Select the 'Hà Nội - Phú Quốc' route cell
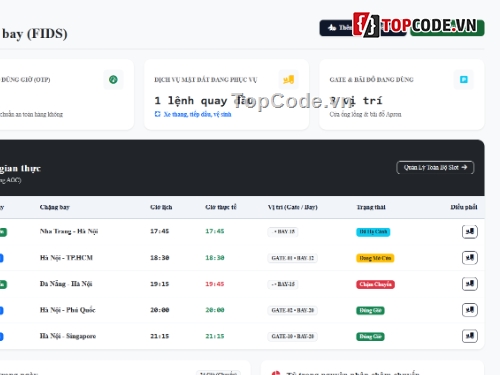Viewport: 500px width, 375px height. (68, 310)
